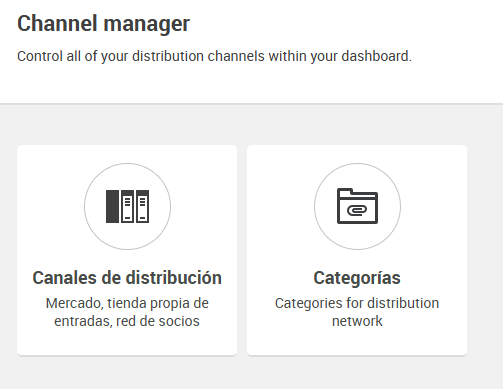Click 'Categories for distribution network' text
503x389 pixels.
(x=357, y=312)
